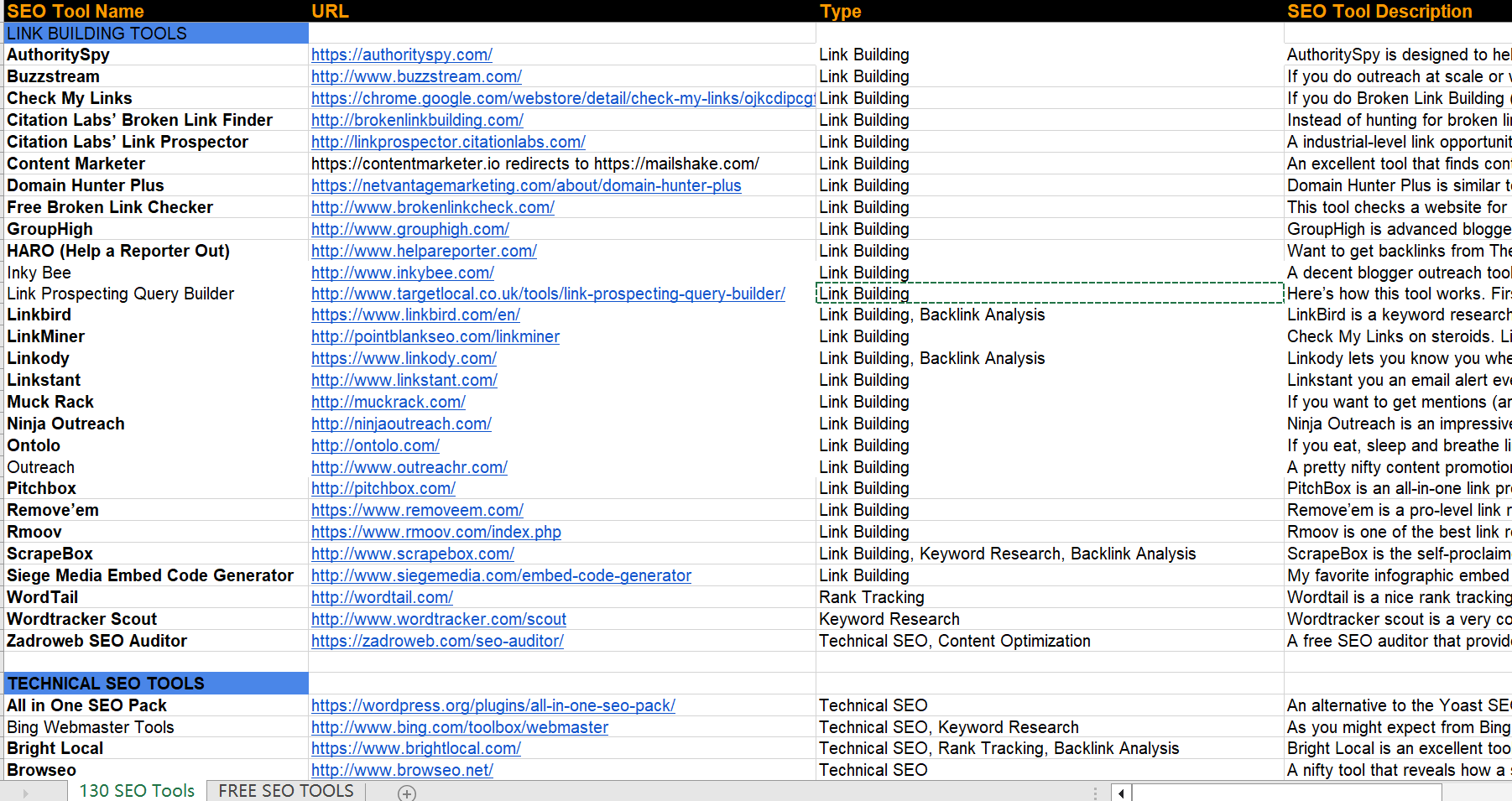Select Bright Local's Type cell
Image resolution: width=1512 pixels, height=801 pixels.
pos(1050,748)
